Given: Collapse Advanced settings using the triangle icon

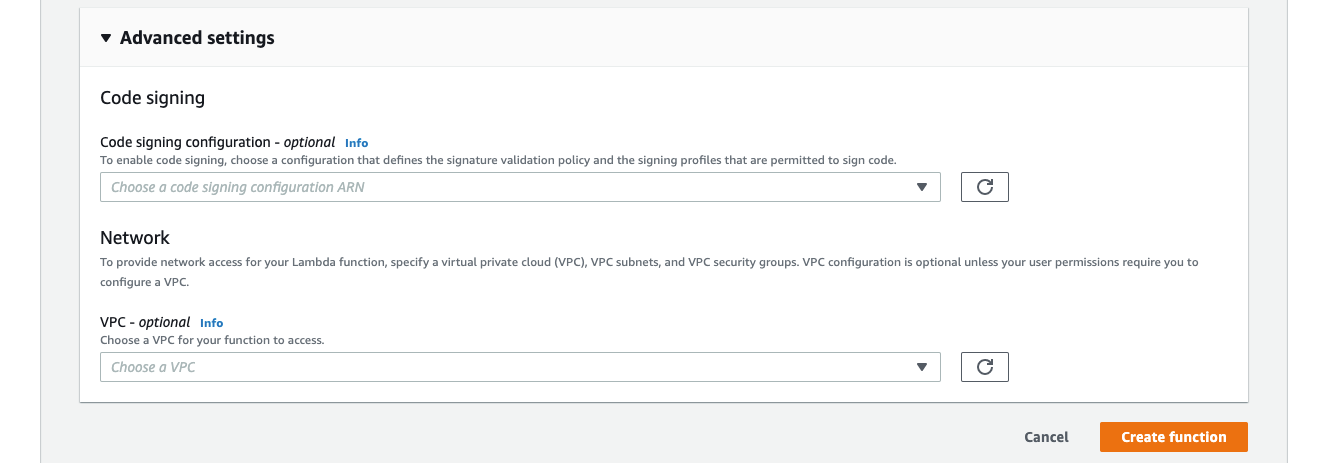Looking at the screenshot, I should 106,38.
